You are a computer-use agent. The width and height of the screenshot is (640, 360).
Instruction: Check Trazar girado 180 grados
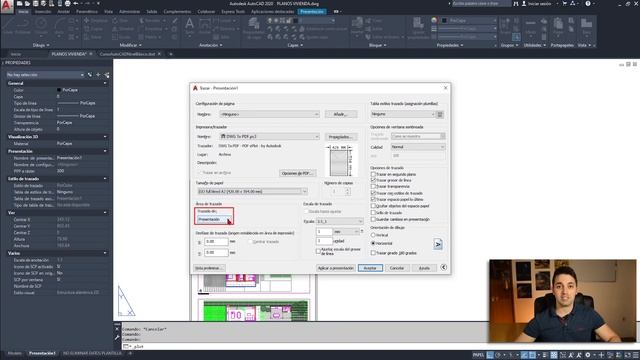373,253
